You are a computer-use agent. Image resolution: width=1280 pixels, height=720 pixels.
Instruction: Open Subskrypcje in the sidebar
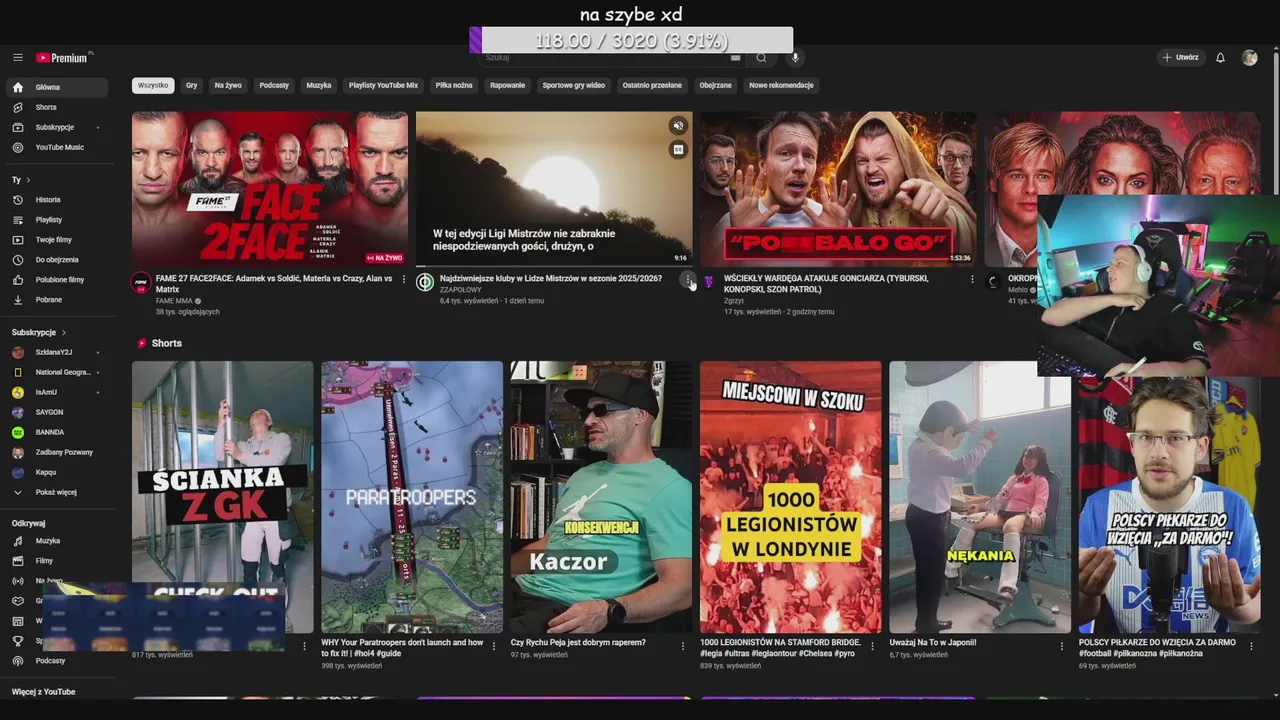pyautogui.click(x=56, y=127)
